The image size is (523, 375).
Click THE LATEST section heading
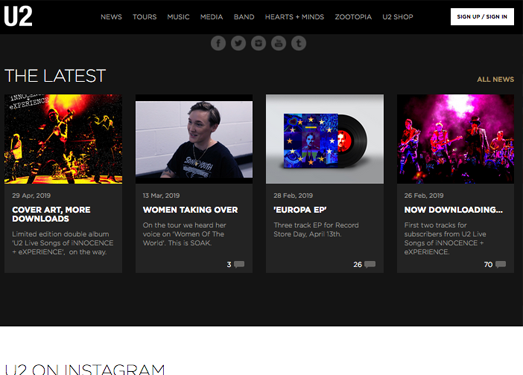click(55, 76)
